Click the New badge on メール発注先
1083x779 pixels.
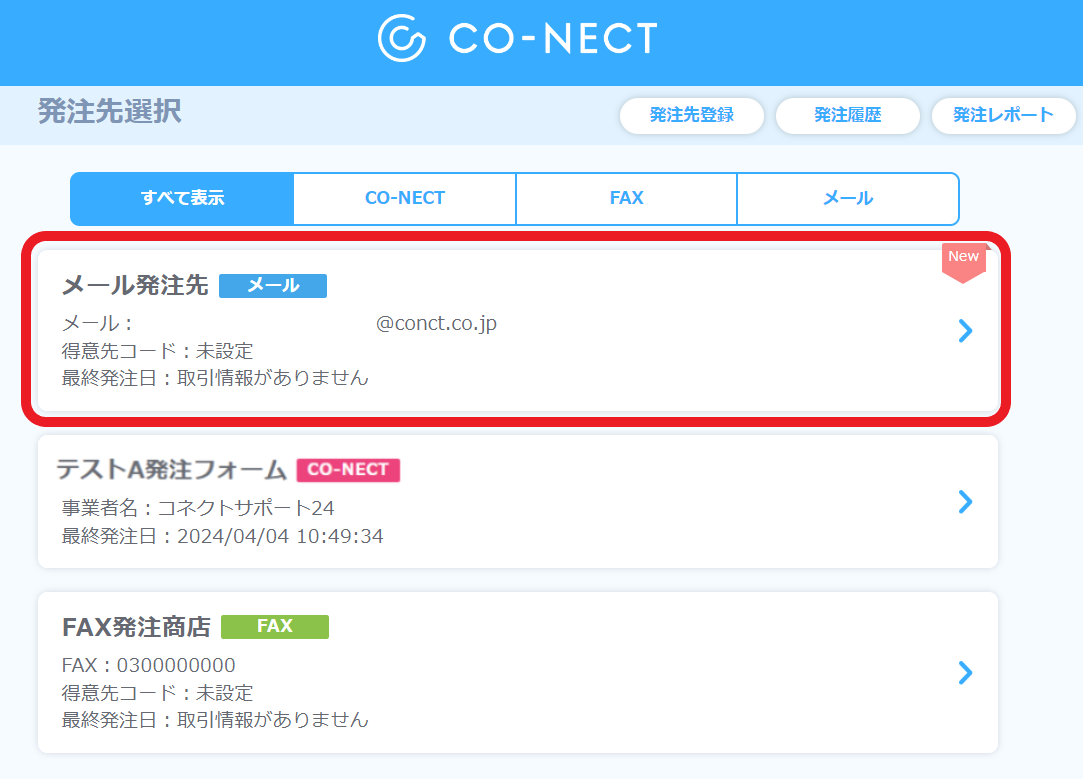962,256
